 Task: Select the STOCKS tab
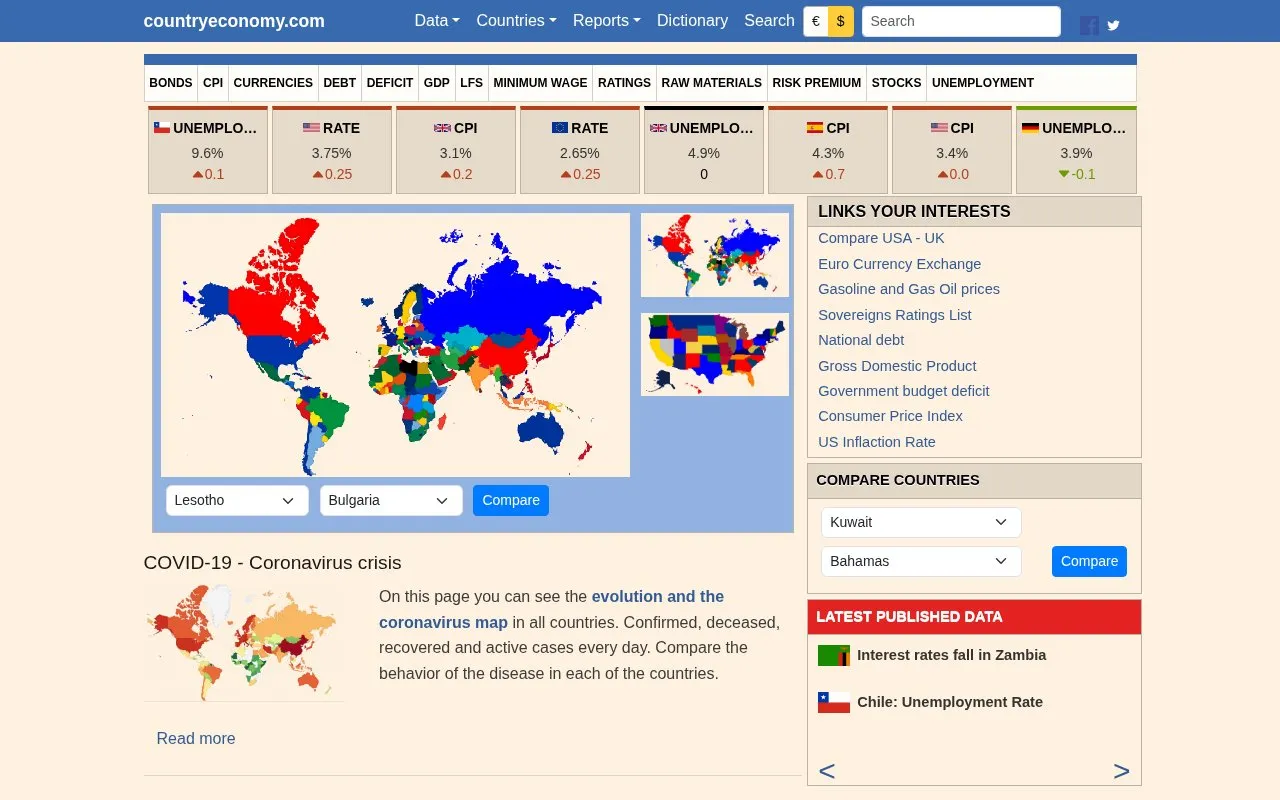pos(896,83)
